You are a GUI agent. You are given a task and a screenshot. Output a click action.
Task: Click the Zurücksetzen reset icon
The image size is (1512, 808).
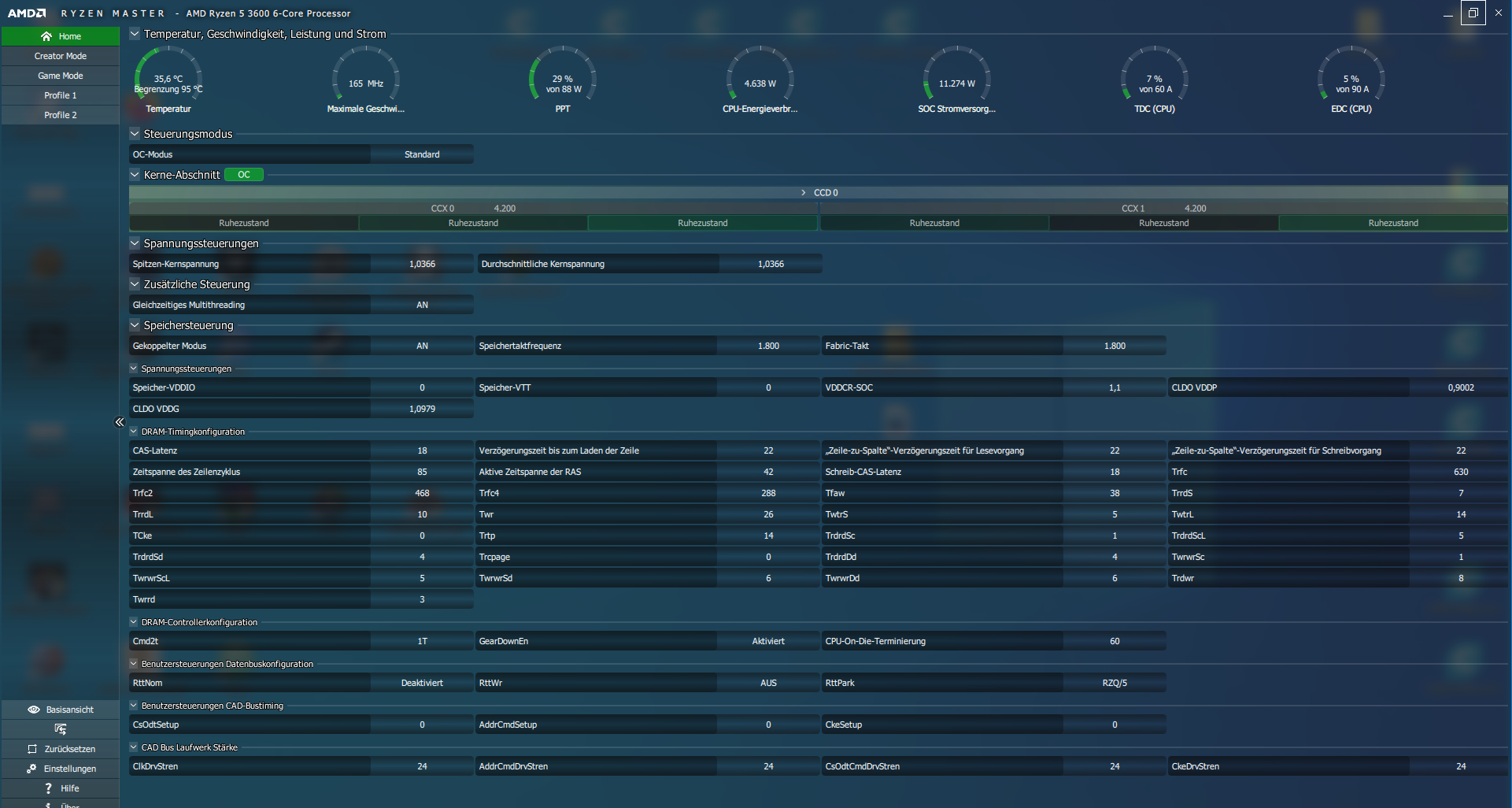pyautogui.click(x=32, y=749)
